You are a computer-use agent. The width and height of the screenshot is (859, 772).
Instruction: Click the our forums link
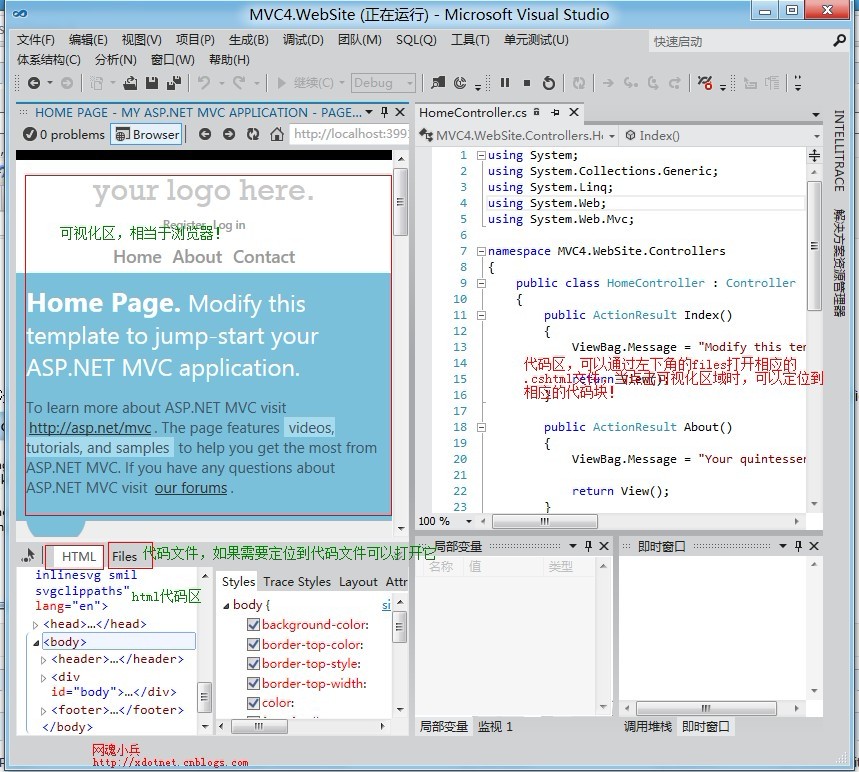(x=191, y=488)
